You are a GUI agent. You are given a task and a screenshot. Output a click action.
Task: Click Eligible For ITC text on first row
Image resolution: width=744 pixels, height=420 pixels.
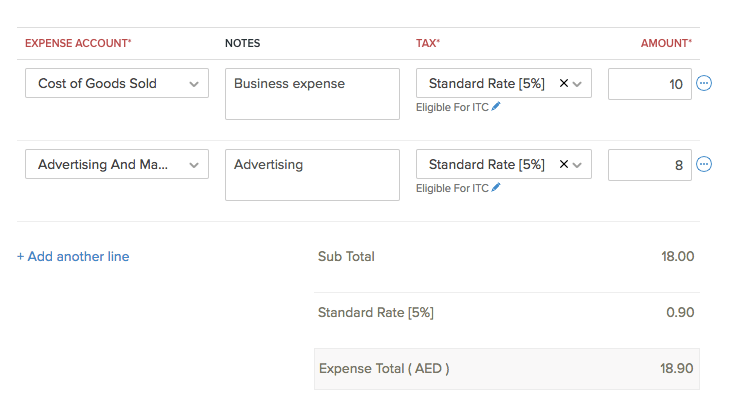tap(452, 107)
